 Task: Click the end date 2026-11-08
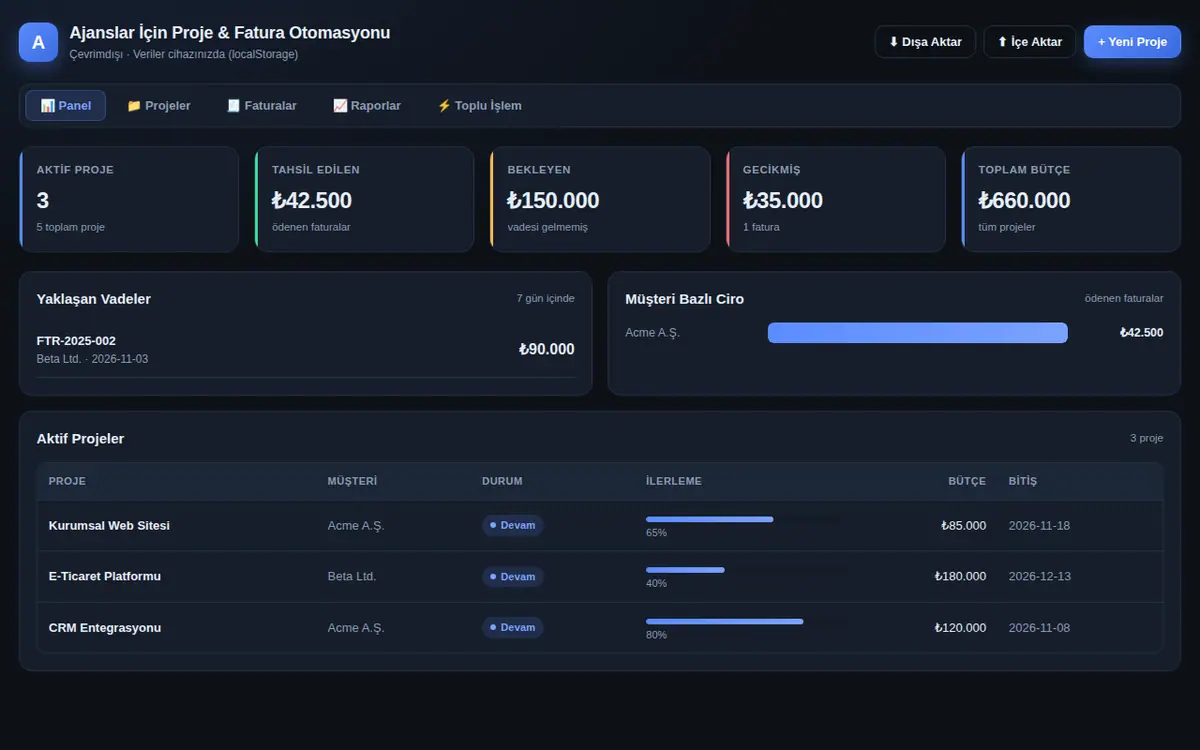click(1039, 628)
